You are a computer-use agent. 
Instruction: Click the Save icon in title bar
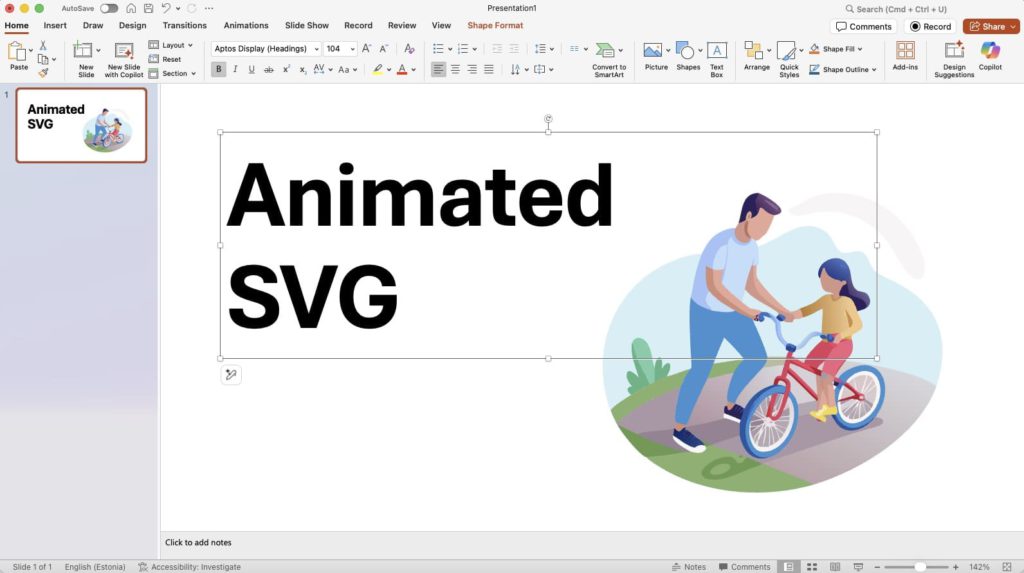click(x=146, y=8)
